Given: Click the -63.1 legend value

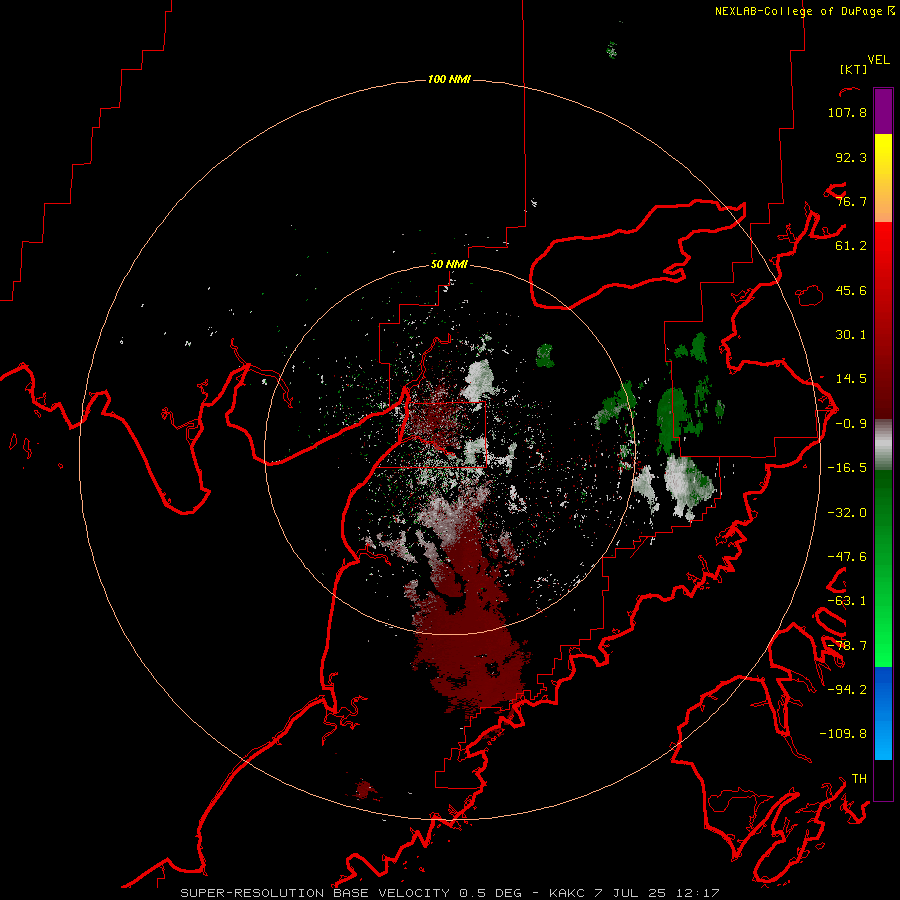Looking at the screenshot, I should [x=847, y=601].
